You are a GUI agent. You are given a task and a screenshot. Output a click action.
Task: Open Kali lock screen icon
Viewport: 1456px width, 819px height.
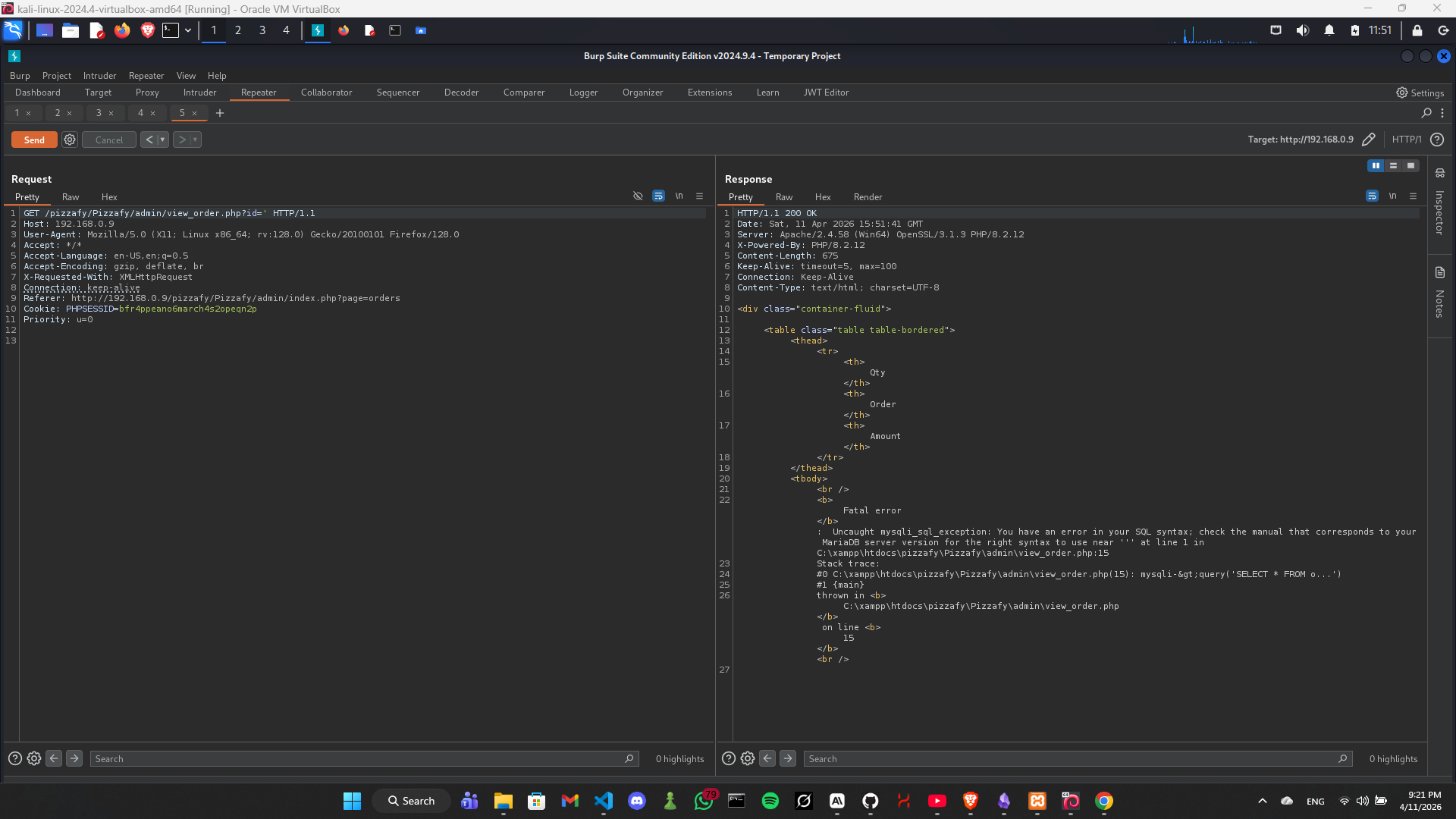click(1417, 30)
